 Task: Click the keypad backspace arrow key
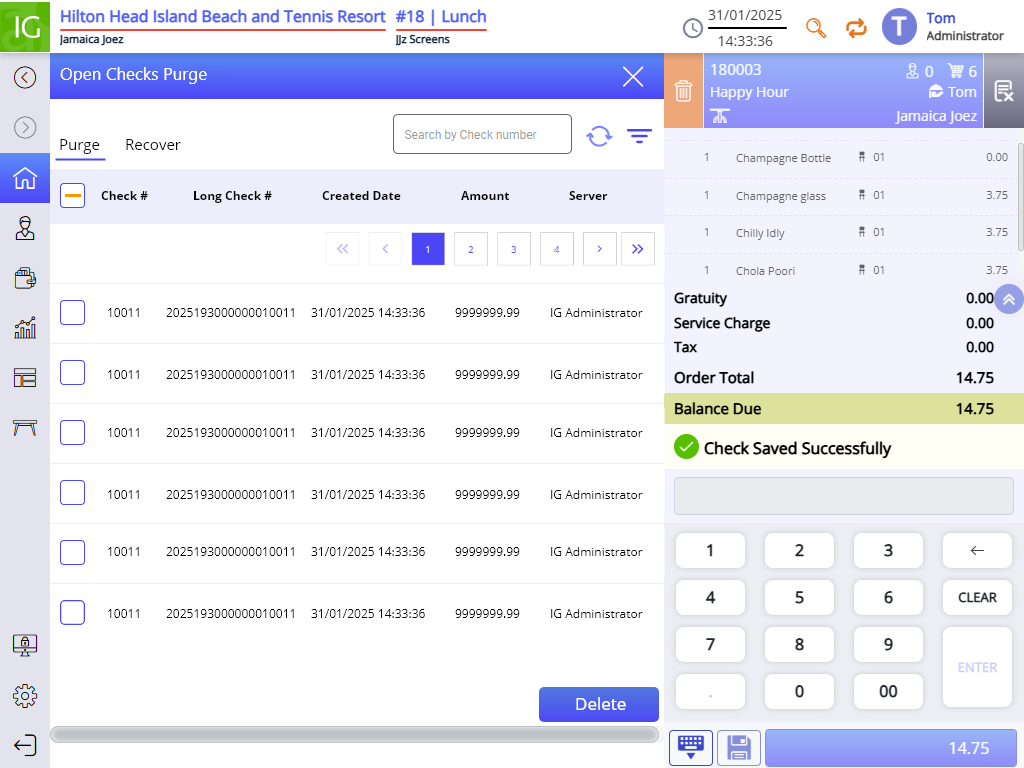pyautogui.click(x=977, y=551)
